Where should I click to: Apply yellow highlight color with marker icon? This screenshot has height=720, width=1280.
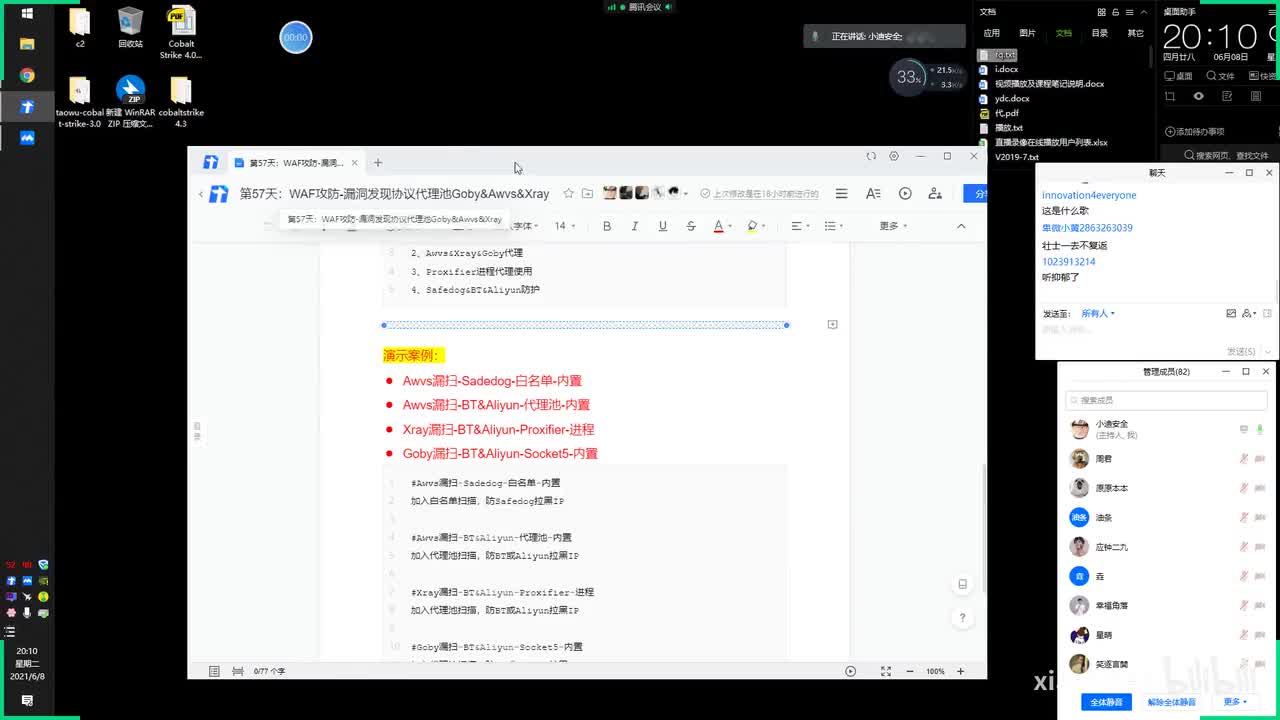tap(751, 226)
